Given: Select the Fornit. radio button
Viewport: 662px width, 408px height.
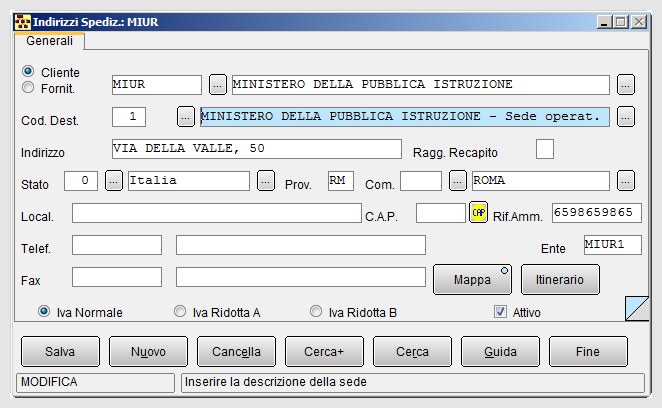Looking at the screenshot, I should [x=28, y=87].
